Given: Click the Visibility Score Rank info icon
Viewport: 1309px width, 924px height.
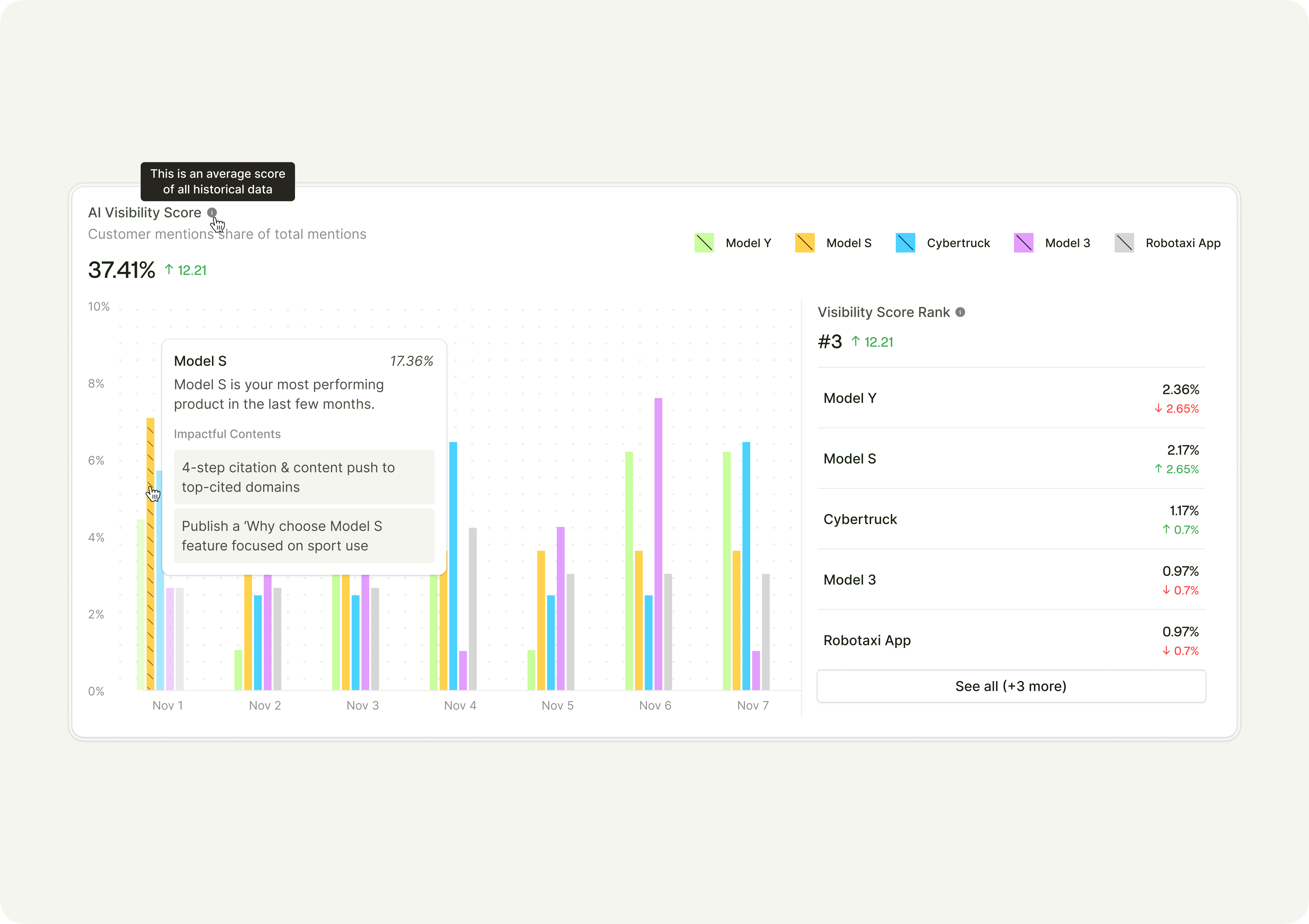Looking at the screenshot, I should (x=960, y=312).
